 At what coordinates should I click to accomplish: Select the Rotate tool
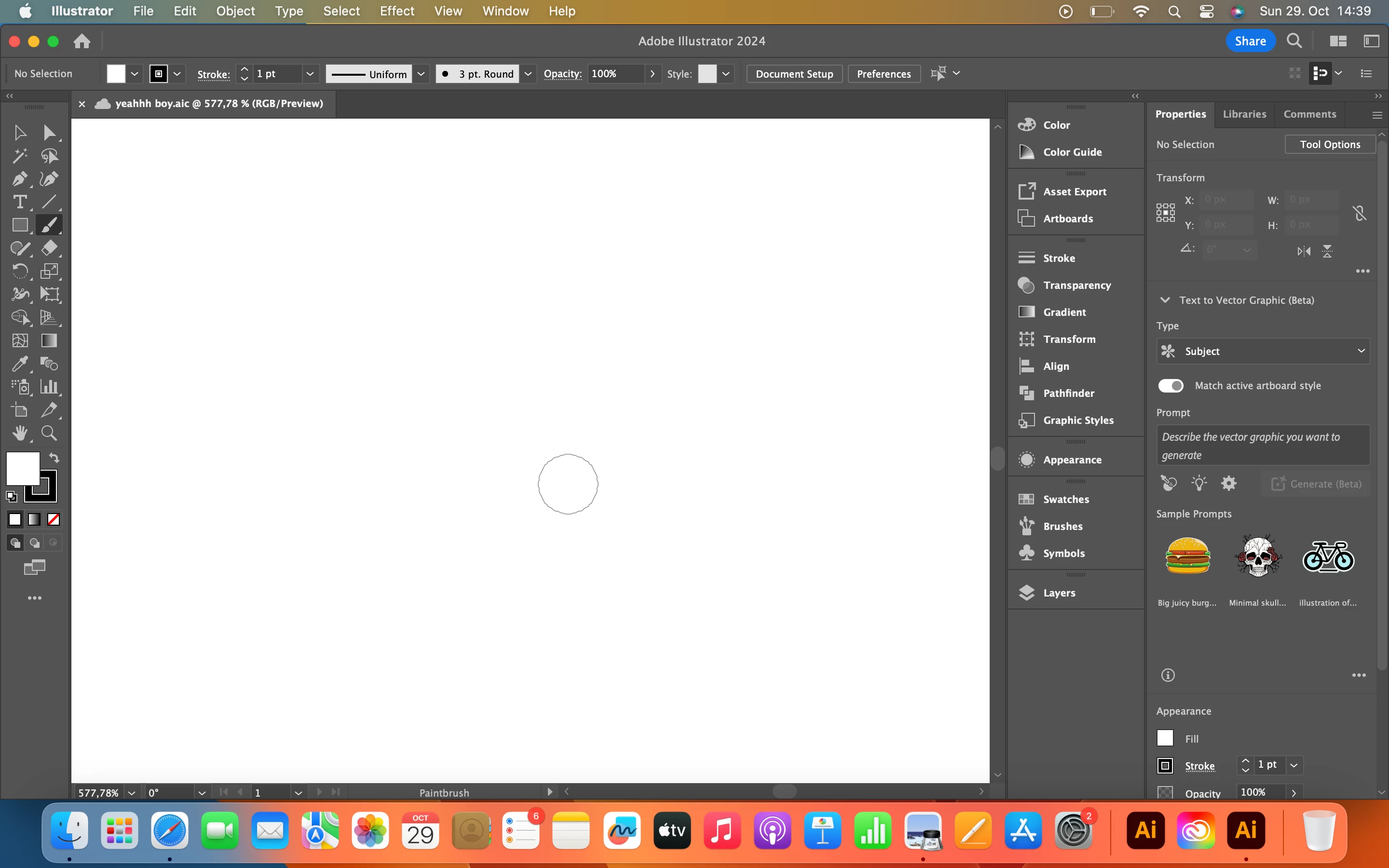[19, 271]
